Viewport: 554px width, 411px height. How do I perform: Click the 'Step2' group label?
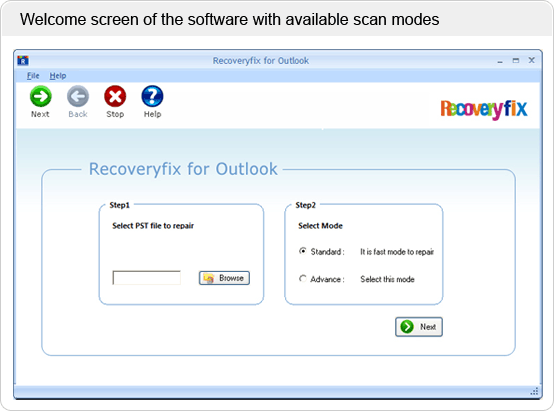coord(306,205)
